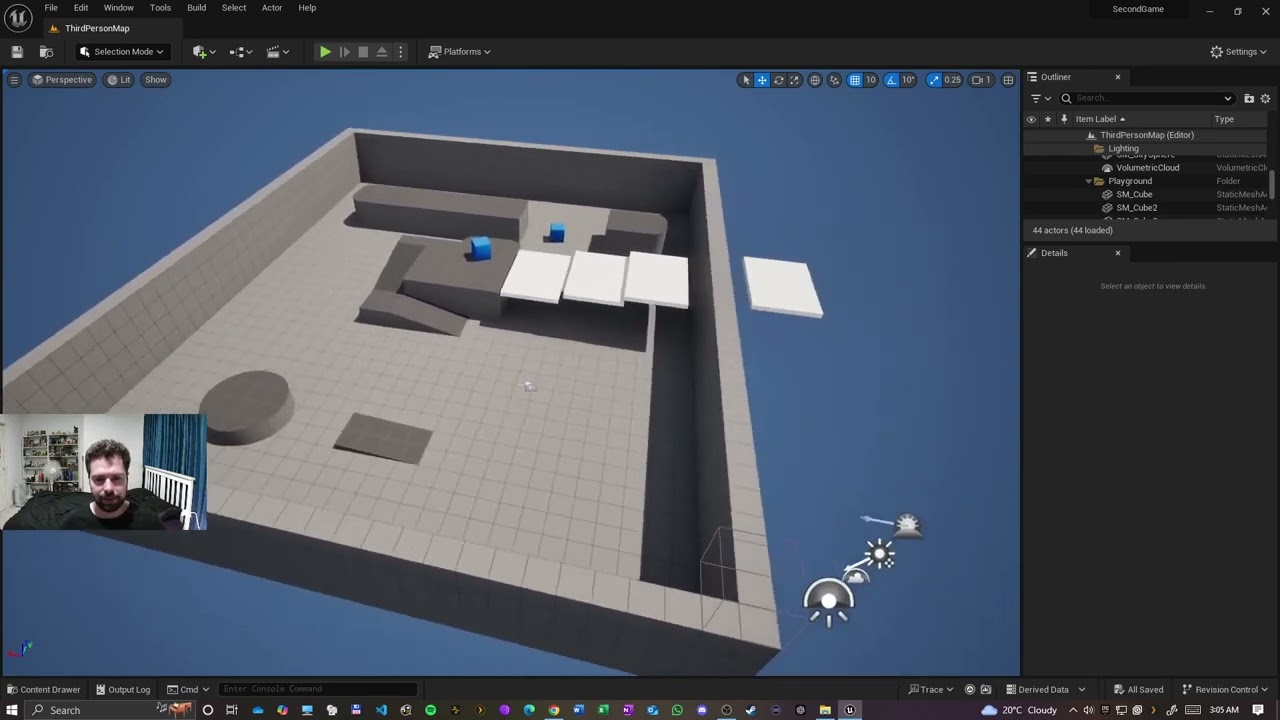The image size is (1280, 720).
Task: Select VolumetricCloud actor in Outliner
Action: [1147, 168]
